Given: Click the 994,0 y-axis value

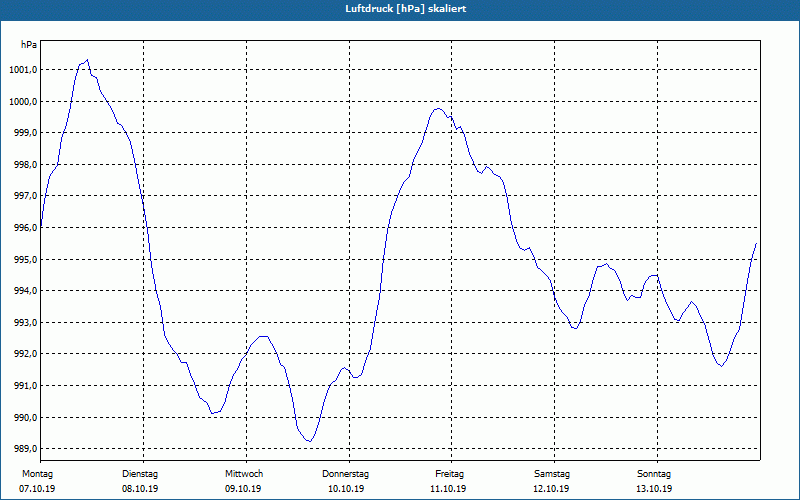Looking at the screenshot, I should click(25, 291).
